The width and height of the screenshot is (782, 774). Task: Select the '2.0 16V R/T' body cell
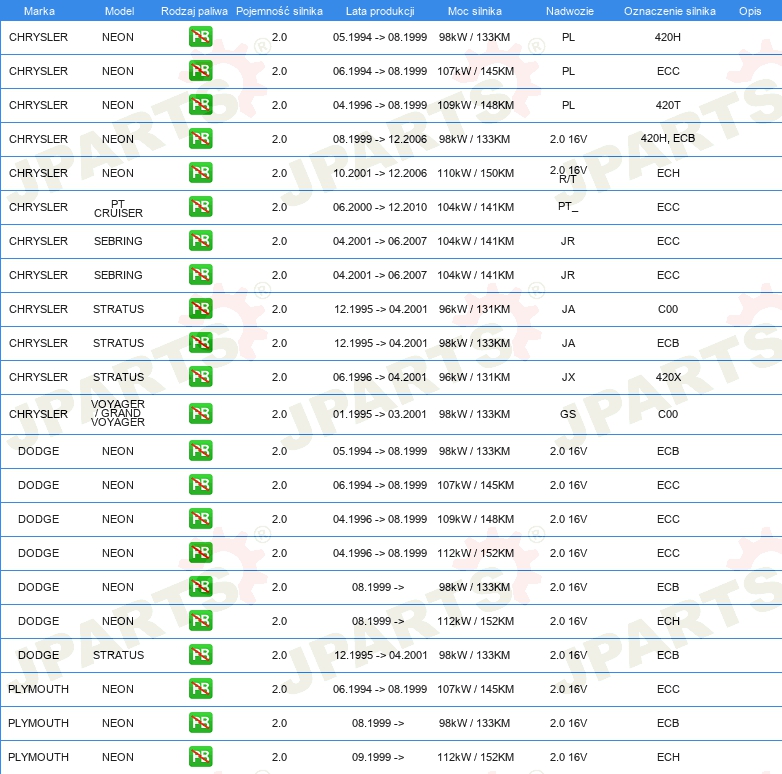568,174
